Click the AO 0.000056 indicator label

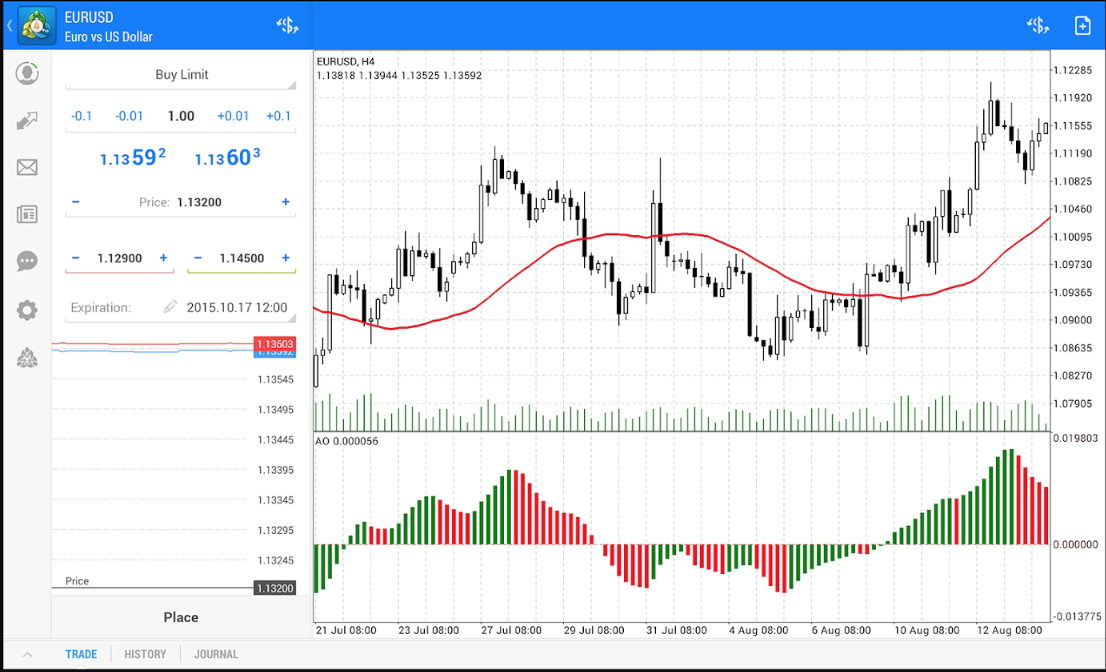click(346, 441)
